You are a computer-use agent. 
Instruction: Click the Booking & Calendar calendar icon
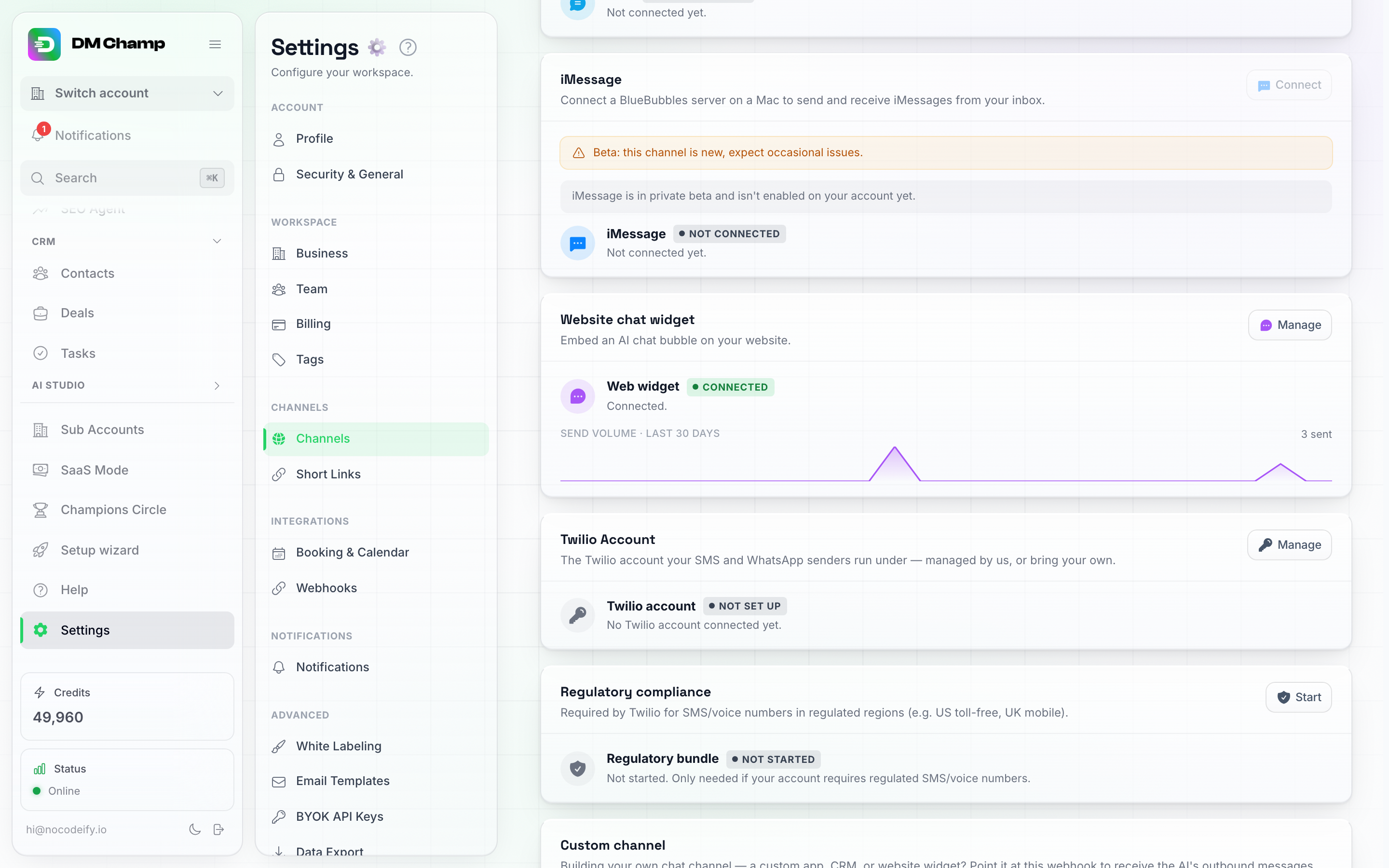click(x=279, y=553)
